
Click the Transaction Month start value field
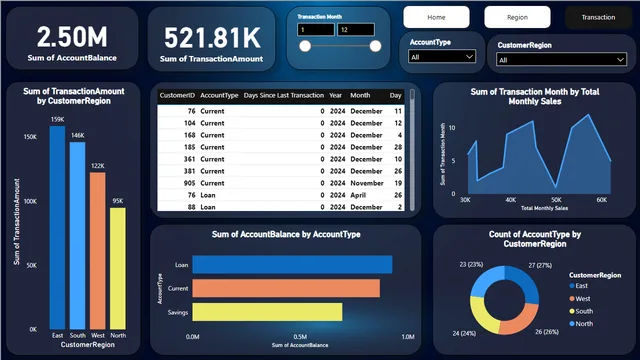point(316,30)
